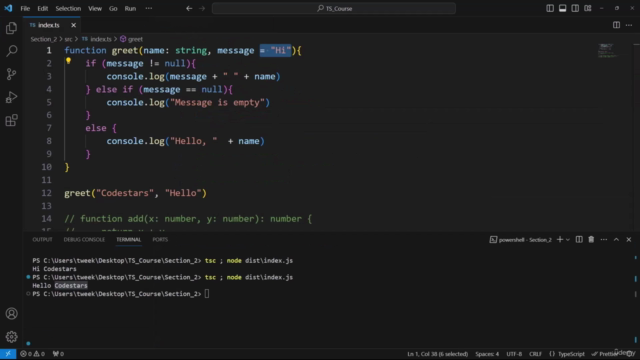Open the terminal launch profile dropdown arrow
640x360 pixels.
pos(568,240)
